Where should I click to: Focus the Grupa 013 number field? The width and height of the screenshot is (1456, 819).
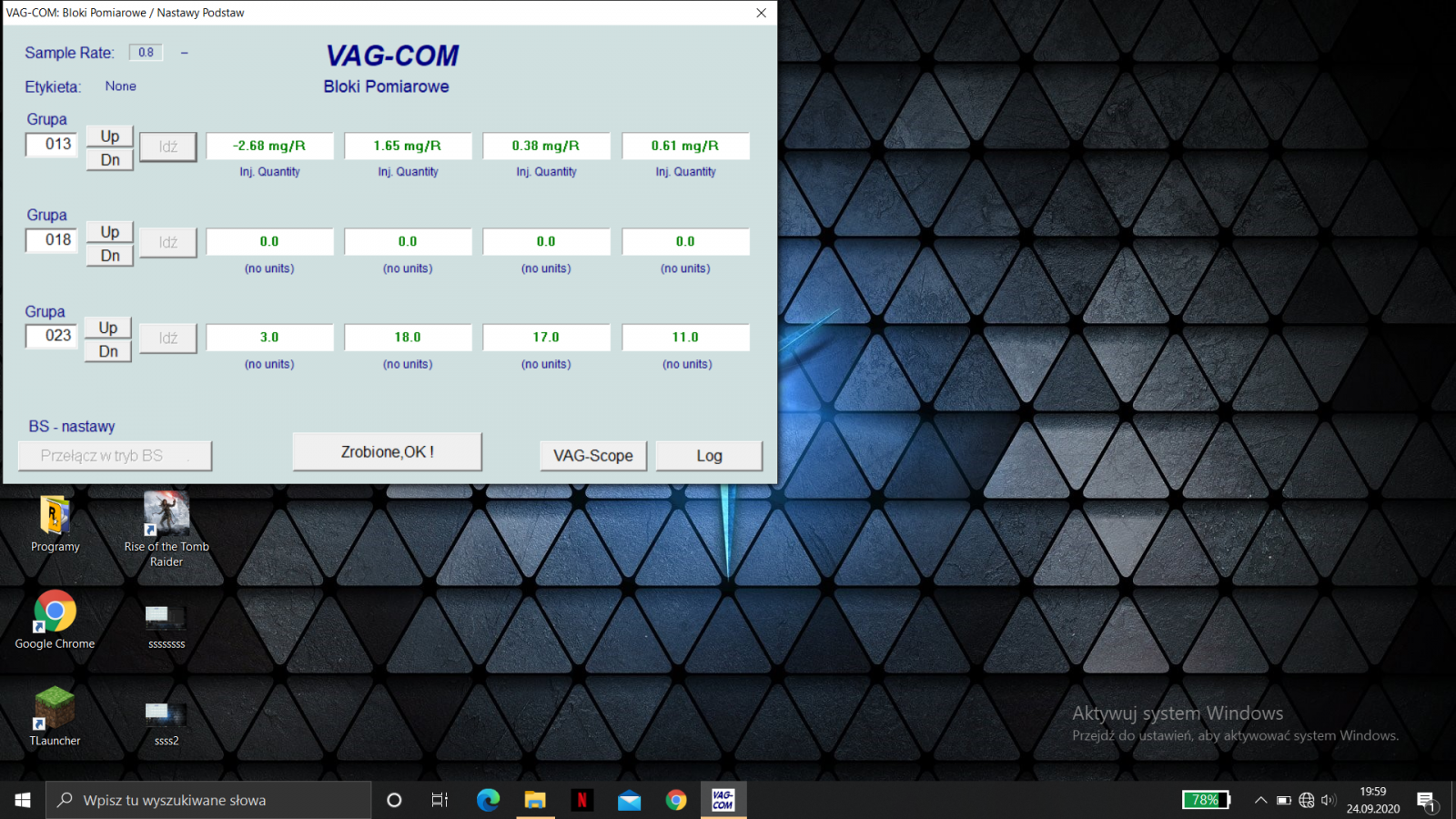coord(51,144)
